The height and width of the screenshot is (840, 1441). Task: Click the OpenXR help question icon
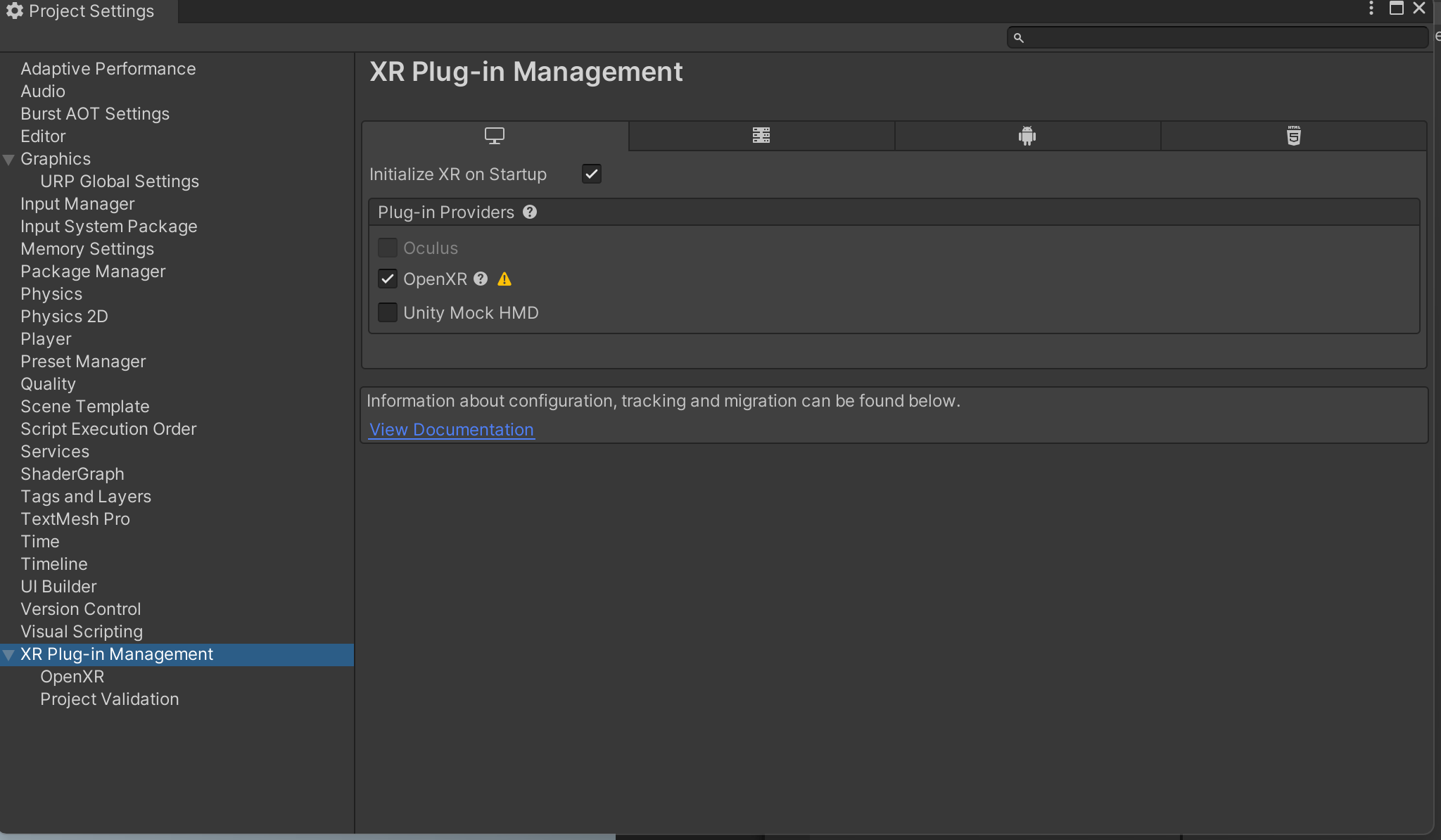481,279
